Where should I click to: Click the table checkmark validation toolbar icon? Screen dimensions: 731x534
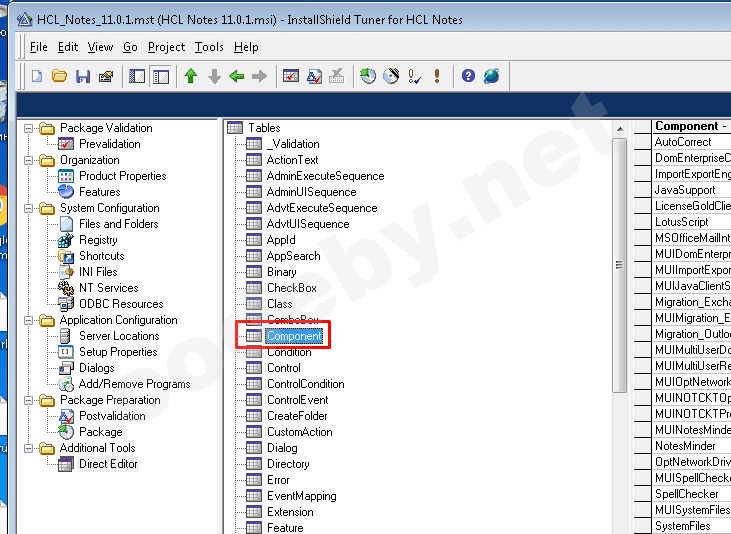(291, 76)
